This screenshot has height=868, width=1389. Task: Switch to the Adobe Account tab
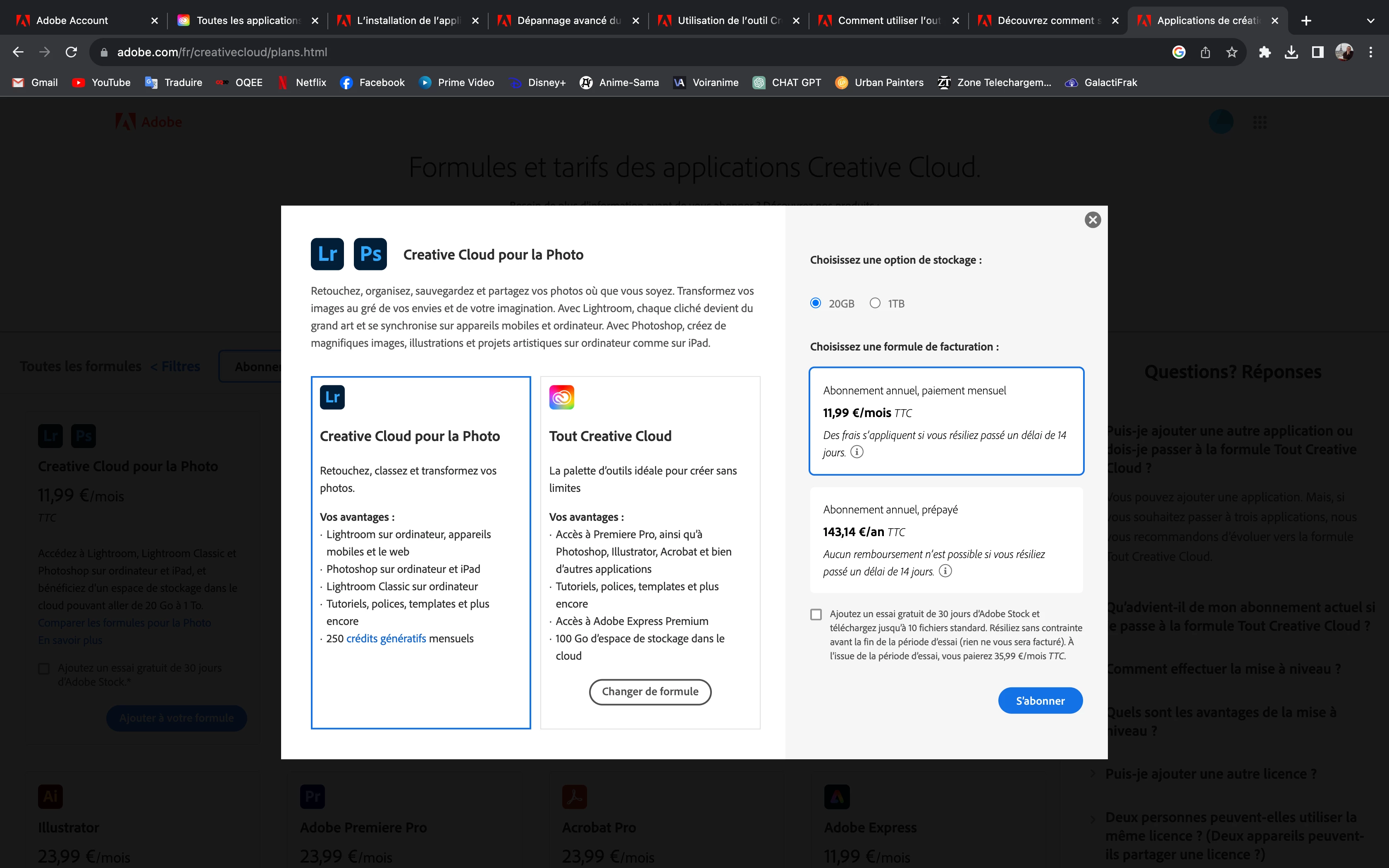[72, 21]
